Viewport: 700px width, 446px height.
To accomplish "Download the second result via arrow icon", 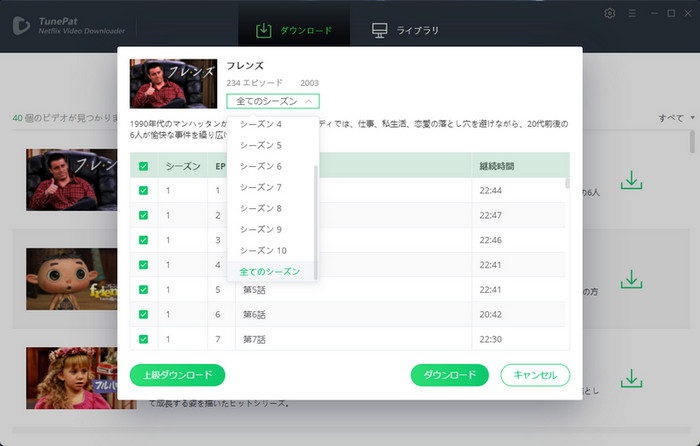I will click(631, 279).
